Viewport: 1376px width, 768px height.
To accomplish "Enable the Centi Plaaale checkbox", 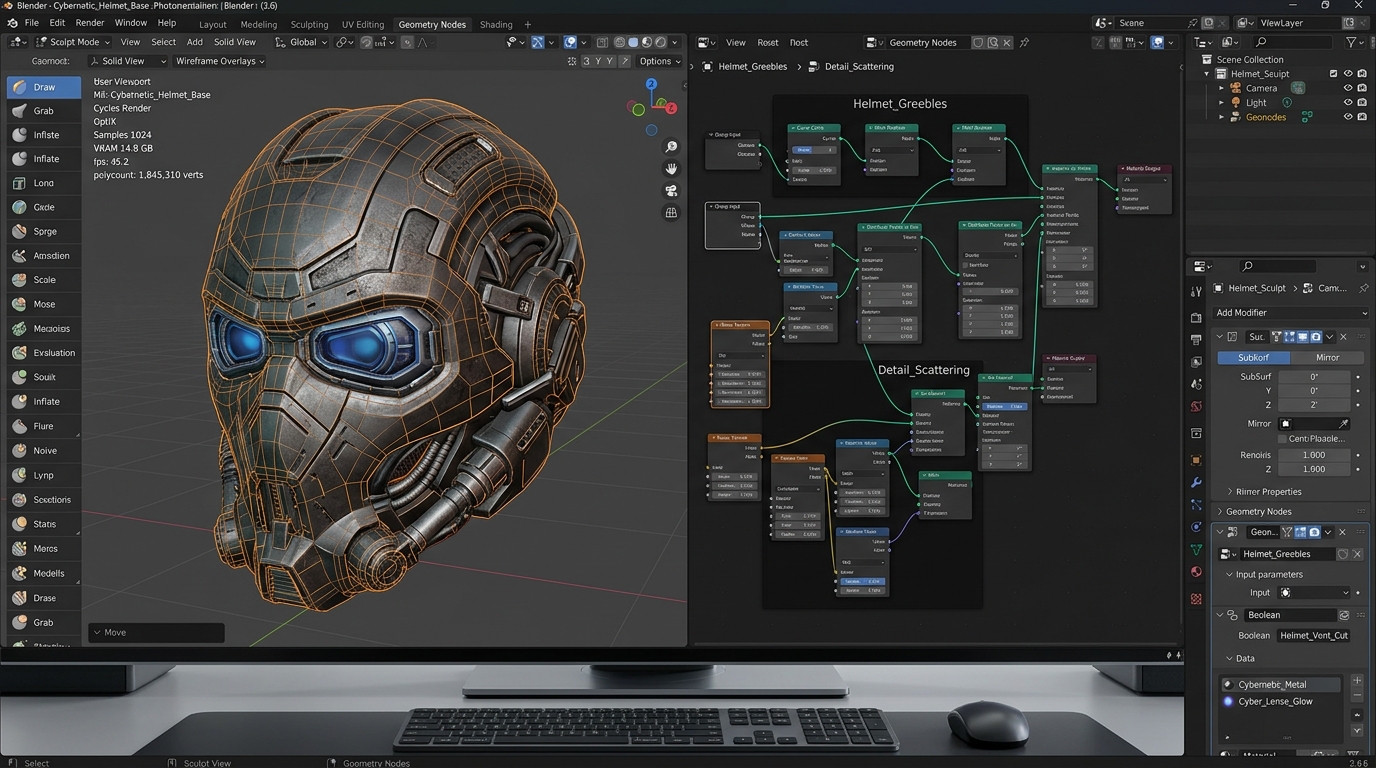I will coord(1282,439).
